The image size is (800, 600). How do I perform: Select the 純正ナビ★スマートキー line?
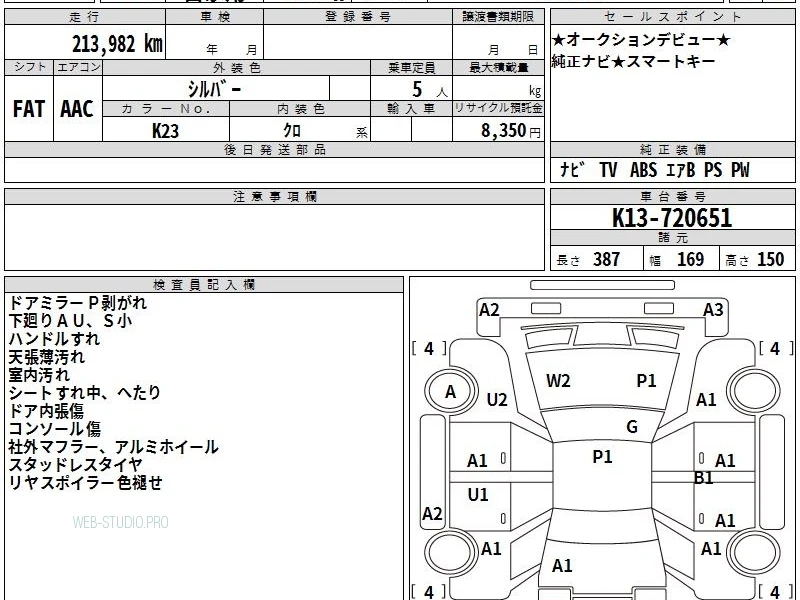633,62
